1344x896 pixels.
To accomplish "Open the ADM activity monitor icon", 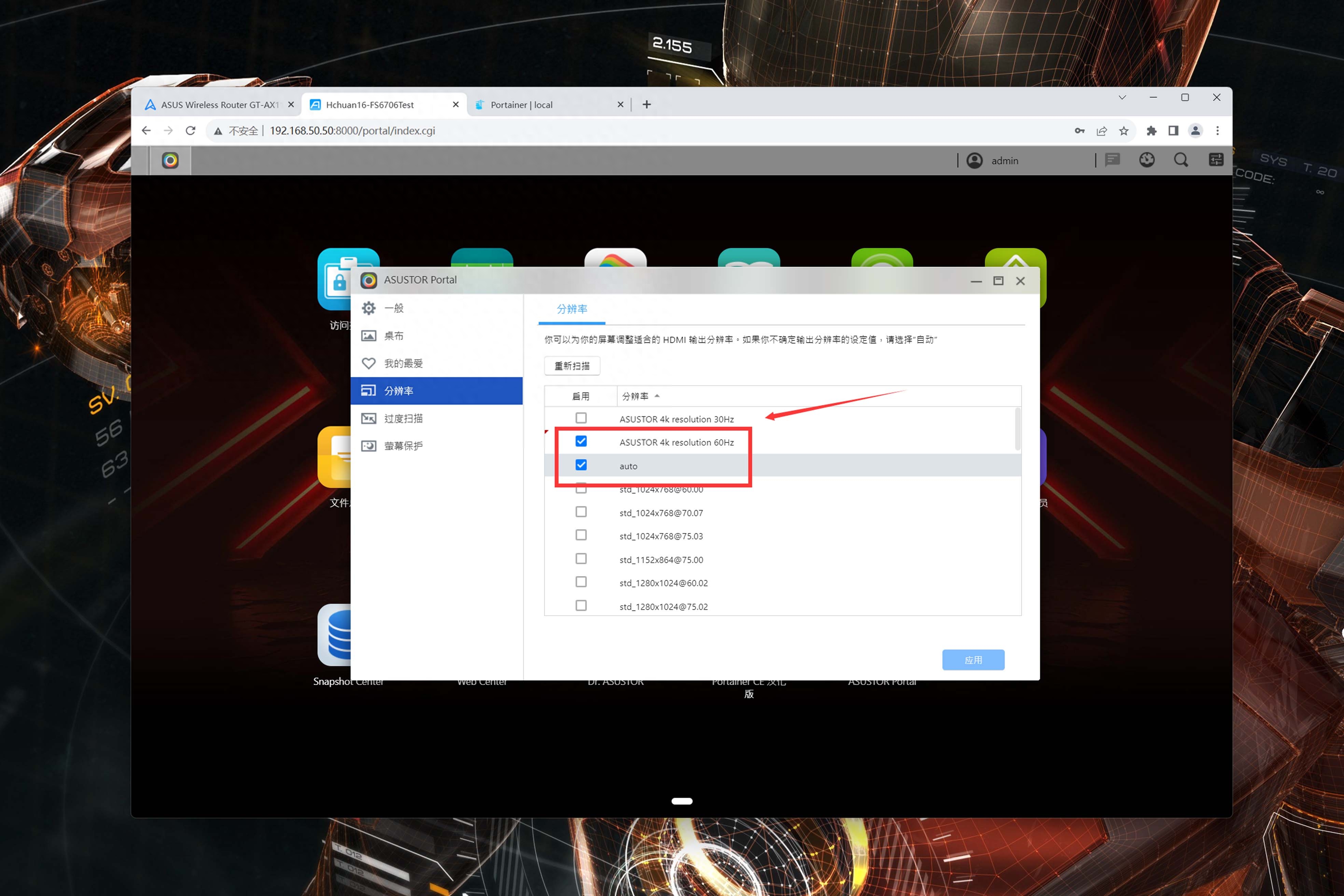I will [1146, 160].
